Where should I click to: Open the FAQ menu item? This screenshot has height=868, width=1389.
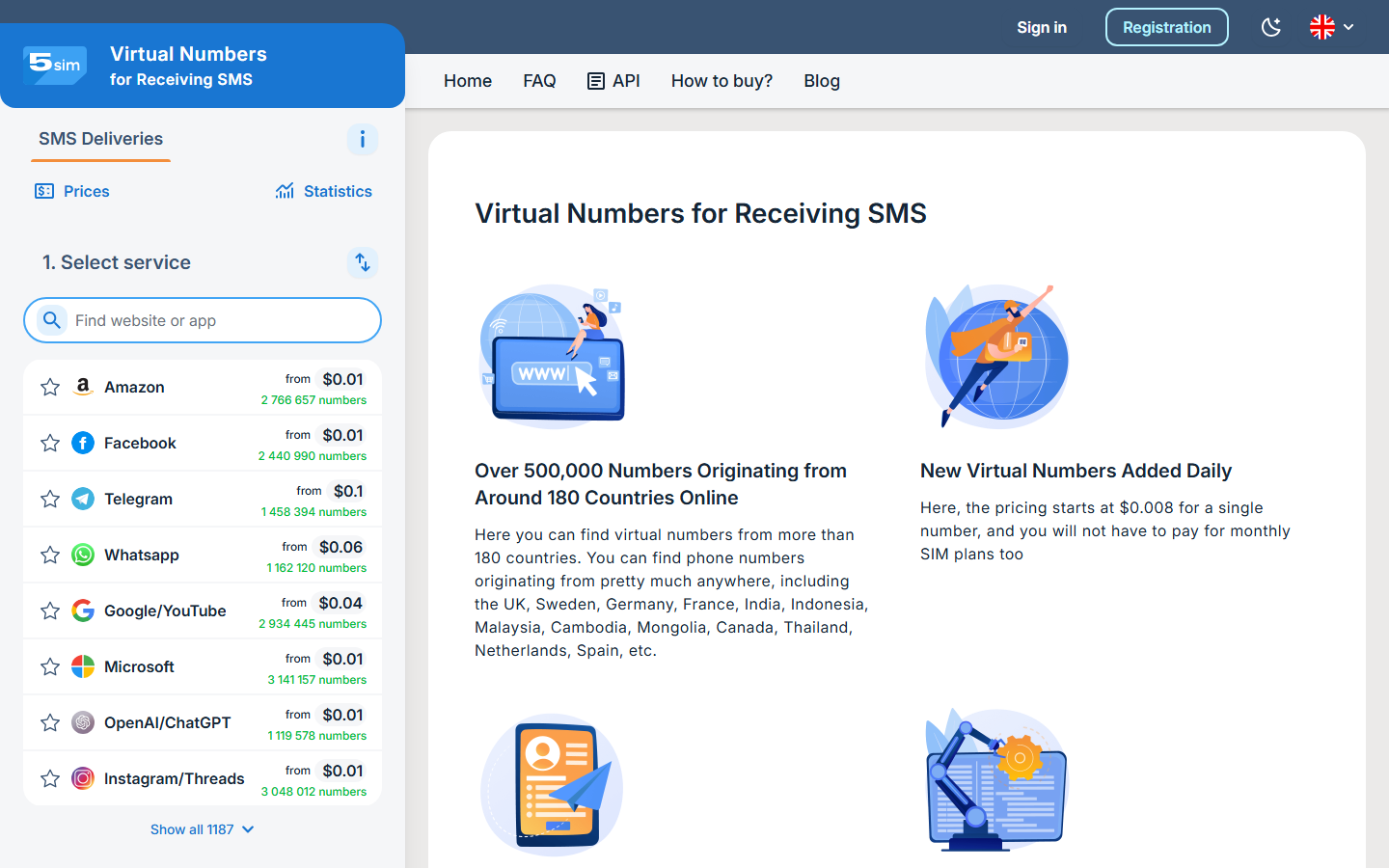coord(539,81)
